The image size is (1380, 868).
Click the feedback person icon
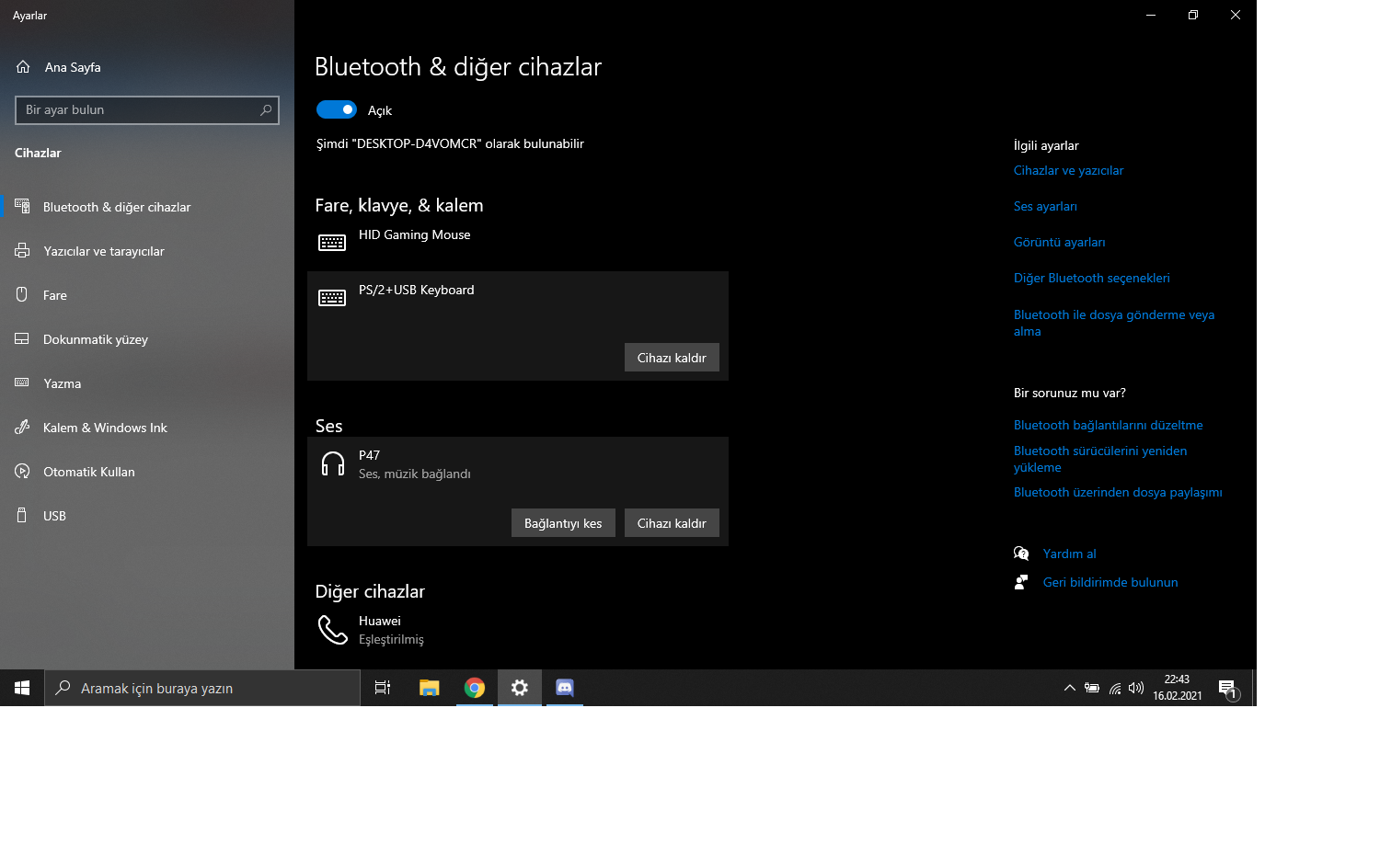tap(1021, 582)
